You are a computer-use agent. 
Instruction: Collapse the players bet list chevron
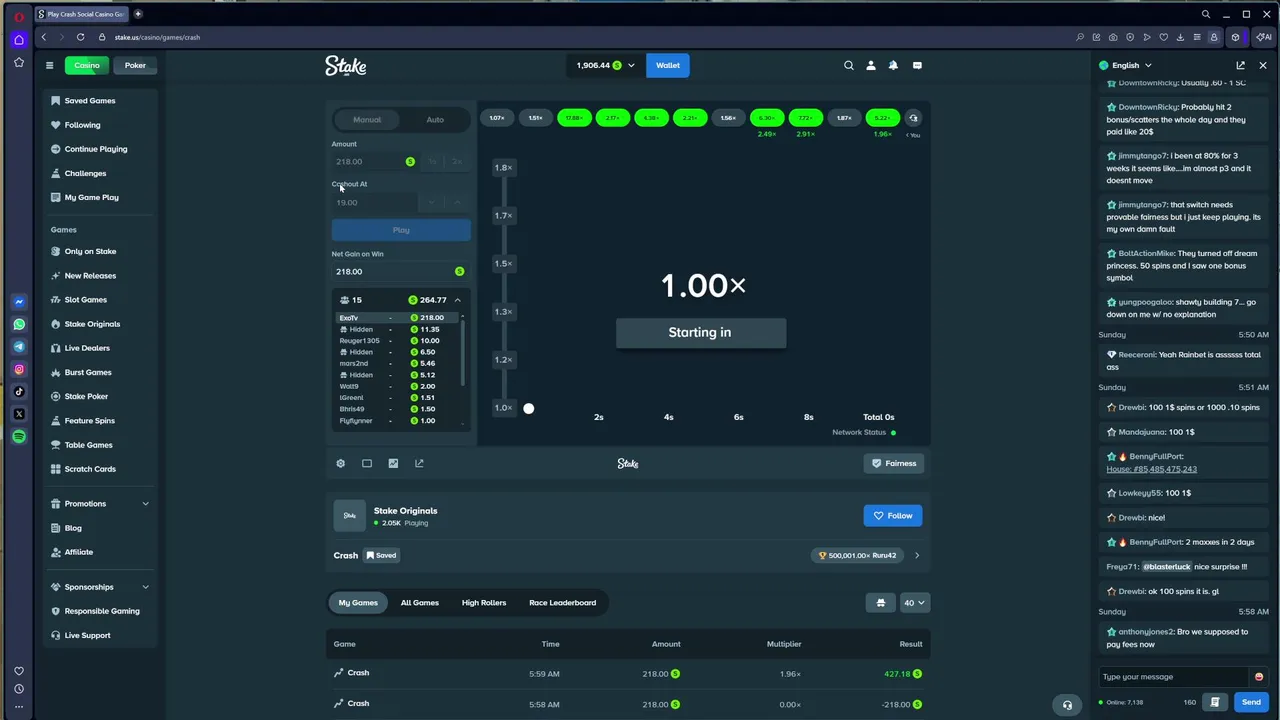[457, 300]
